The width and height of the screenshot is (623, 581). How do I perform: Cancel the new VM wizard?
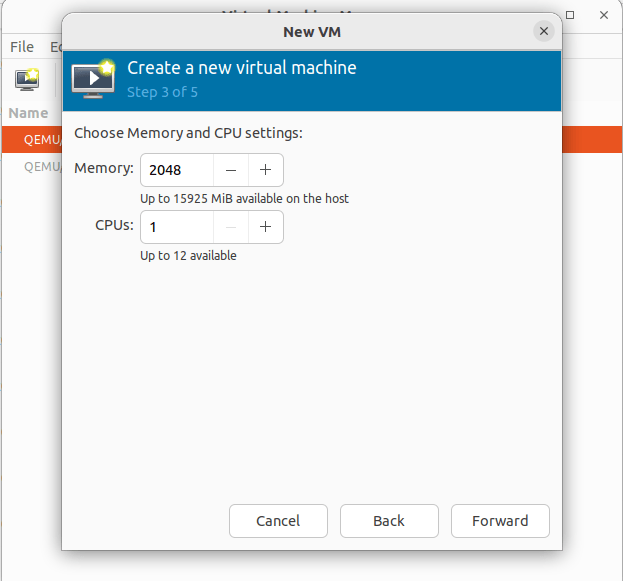278,520
